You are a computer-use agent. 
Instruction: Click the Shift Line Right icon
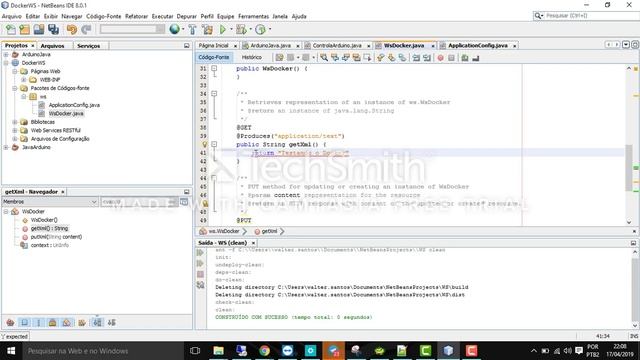click(427, 58)
